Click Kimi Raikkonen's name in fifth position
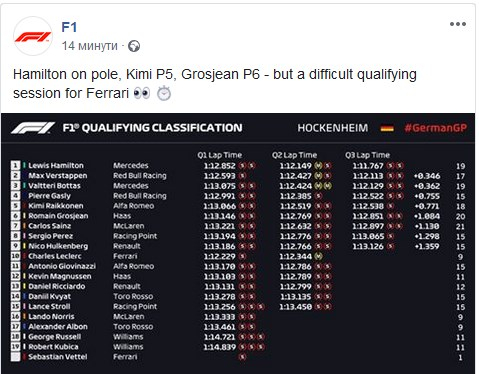This screenshot has height=374, width=479. (x=56, y=206)
